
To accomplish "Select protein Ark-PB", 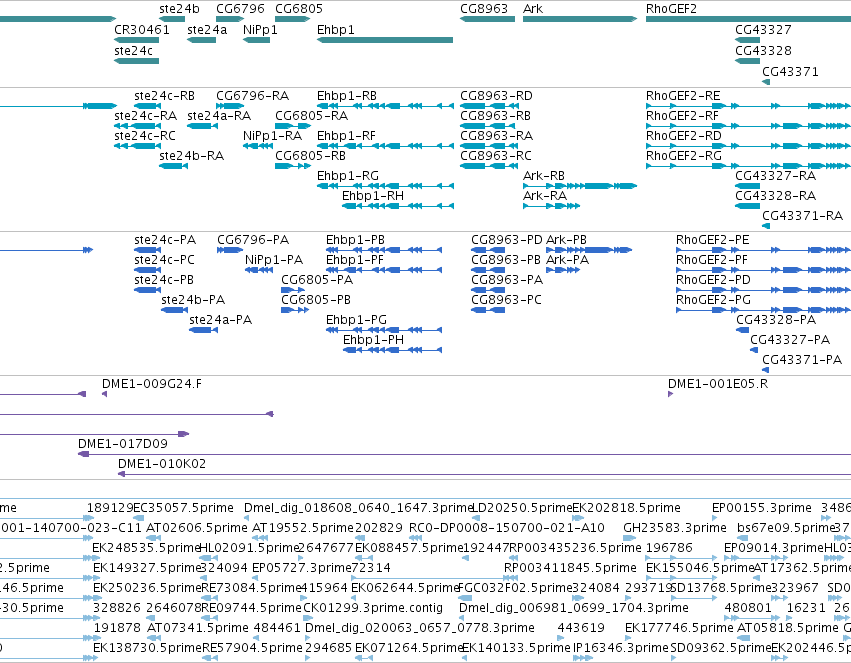I will (x=589, y=250).
